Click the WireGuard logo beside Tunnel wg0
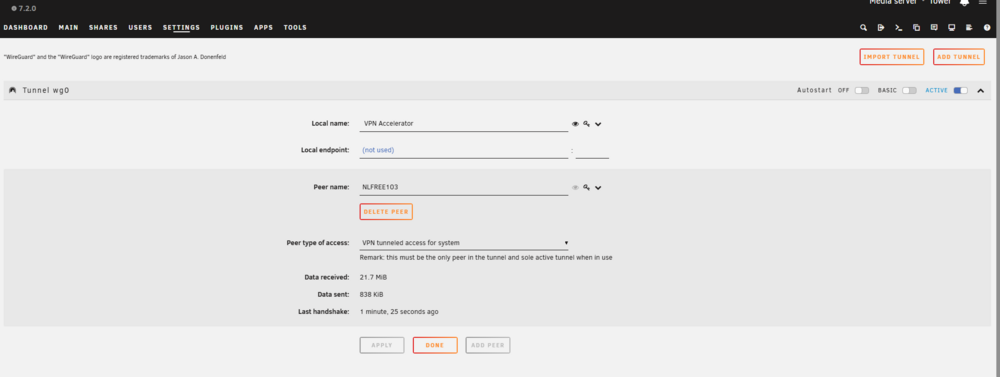The width and height of the screenshot is (1000, 377). 13,91
